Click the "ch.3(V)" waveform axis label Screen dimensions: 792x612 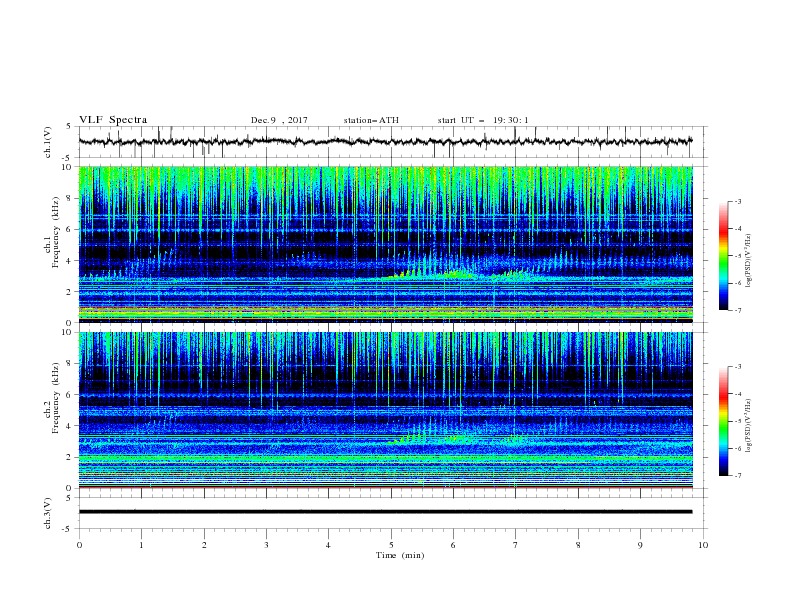[48, 513]
